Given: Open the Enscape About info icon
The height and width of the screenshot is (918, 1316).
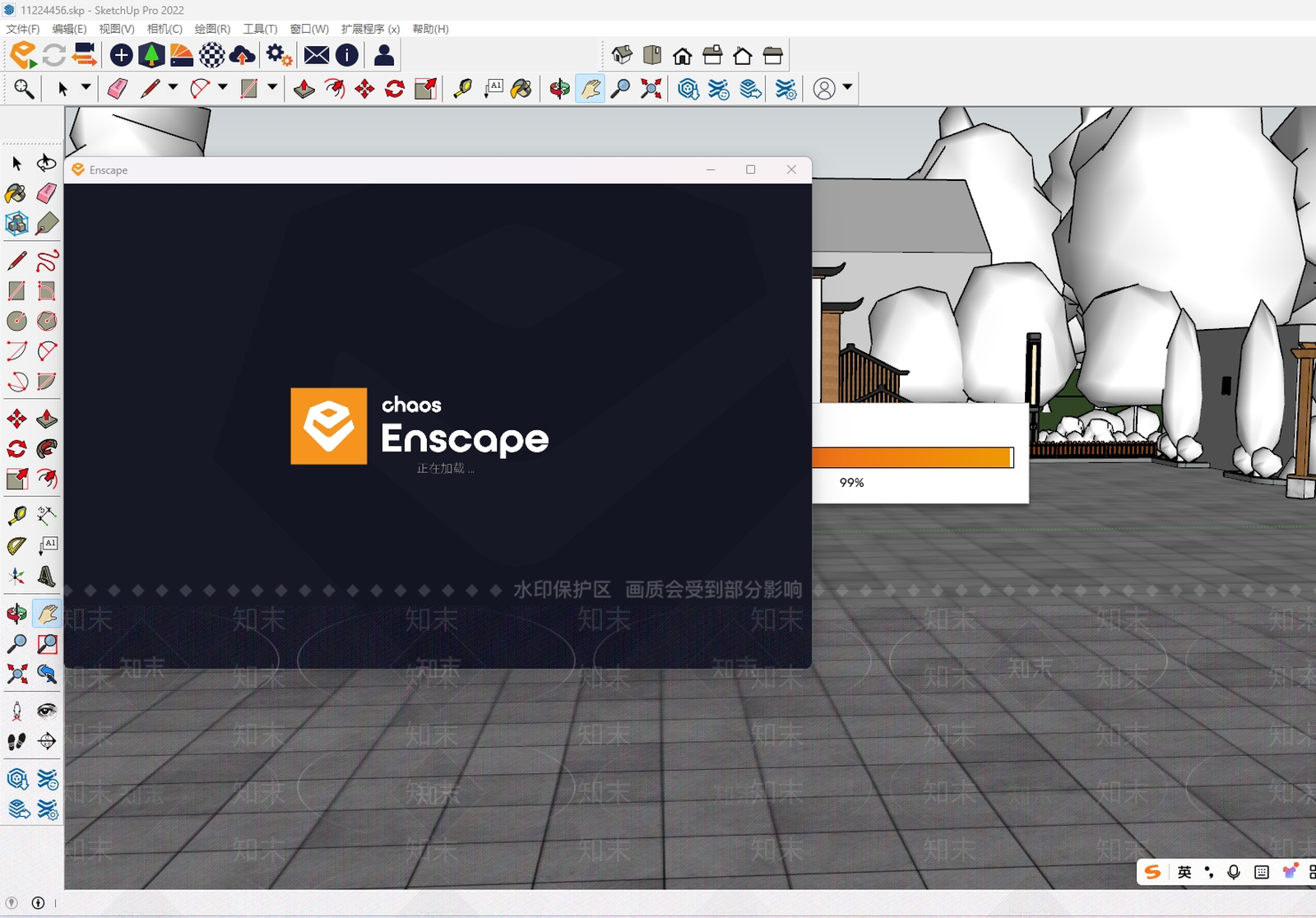Looking at the screenshot, I should pos(347,55).
